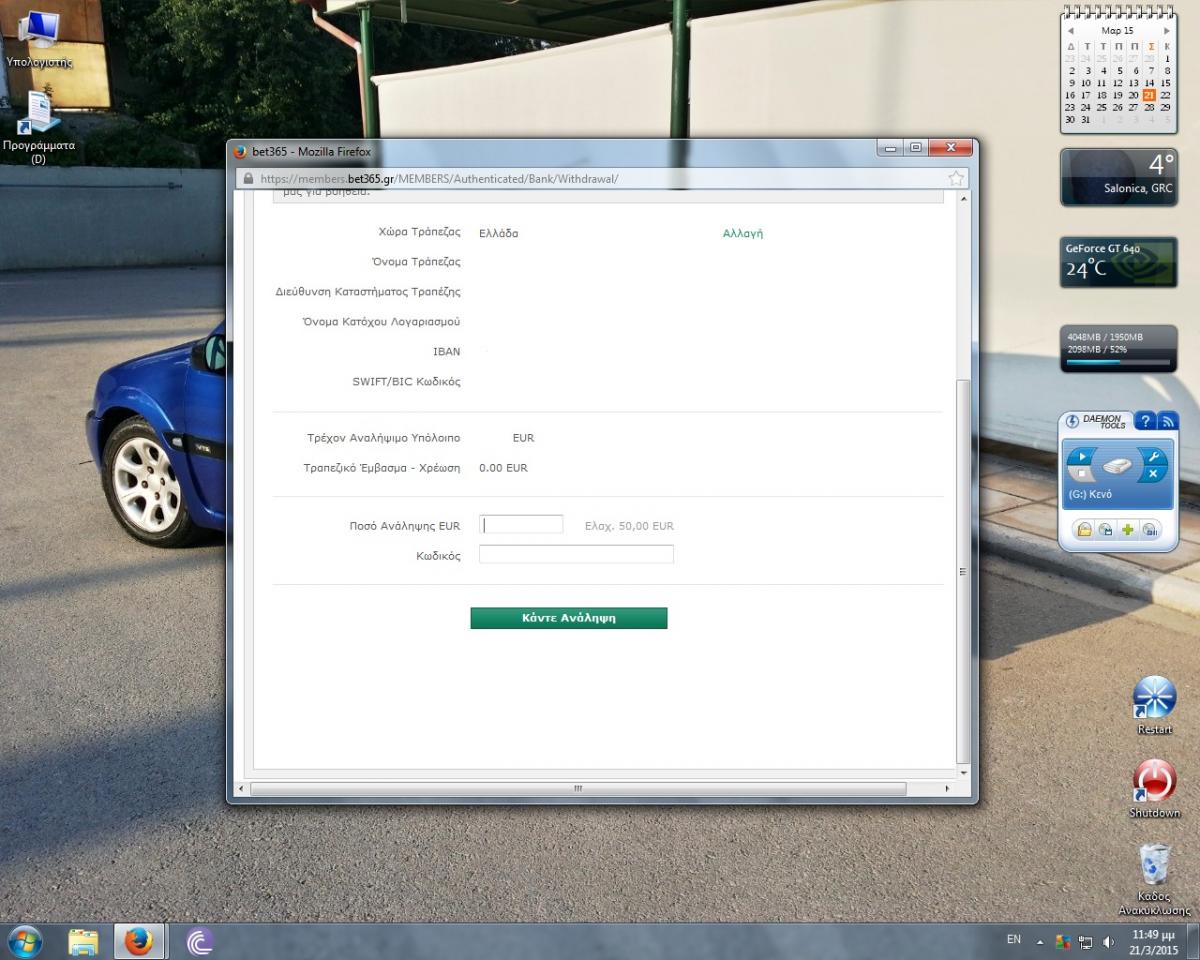Click Daemon Tools gadget wrench settings icon
1200x960 pixels.
[1154, 456]
